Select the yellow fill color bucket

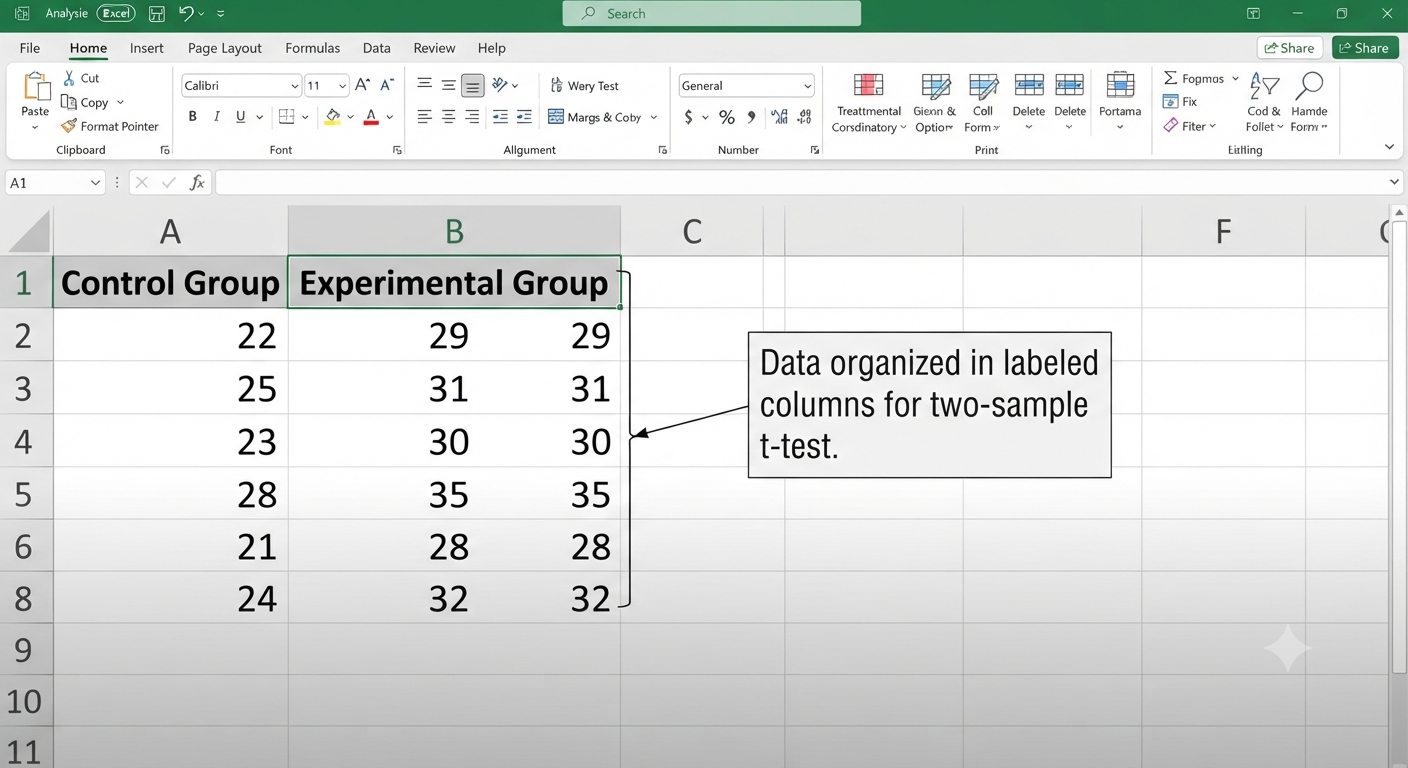tap(333, 117)
